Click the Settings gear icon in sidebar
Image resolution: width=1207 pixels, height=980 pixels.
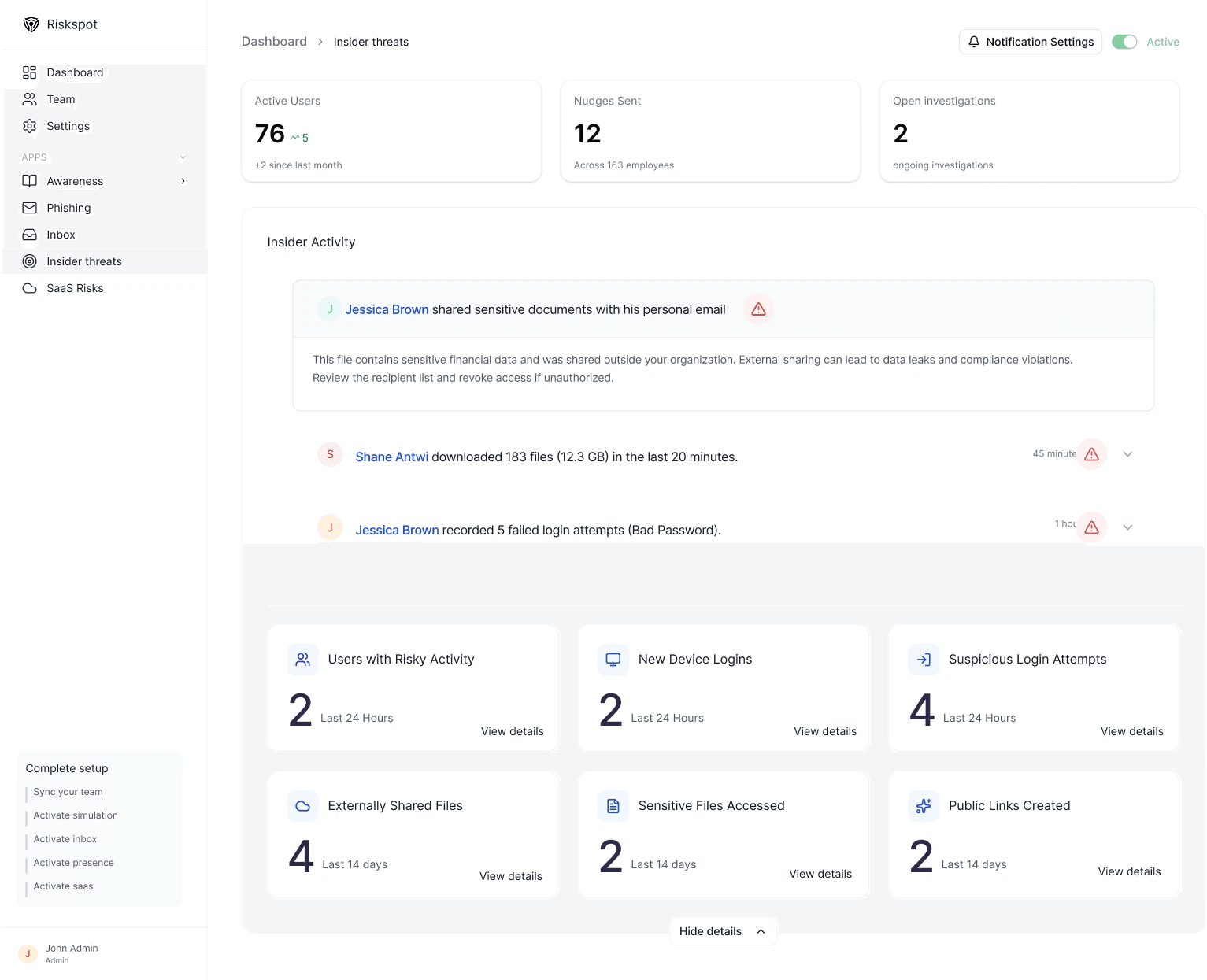[30, 126]
